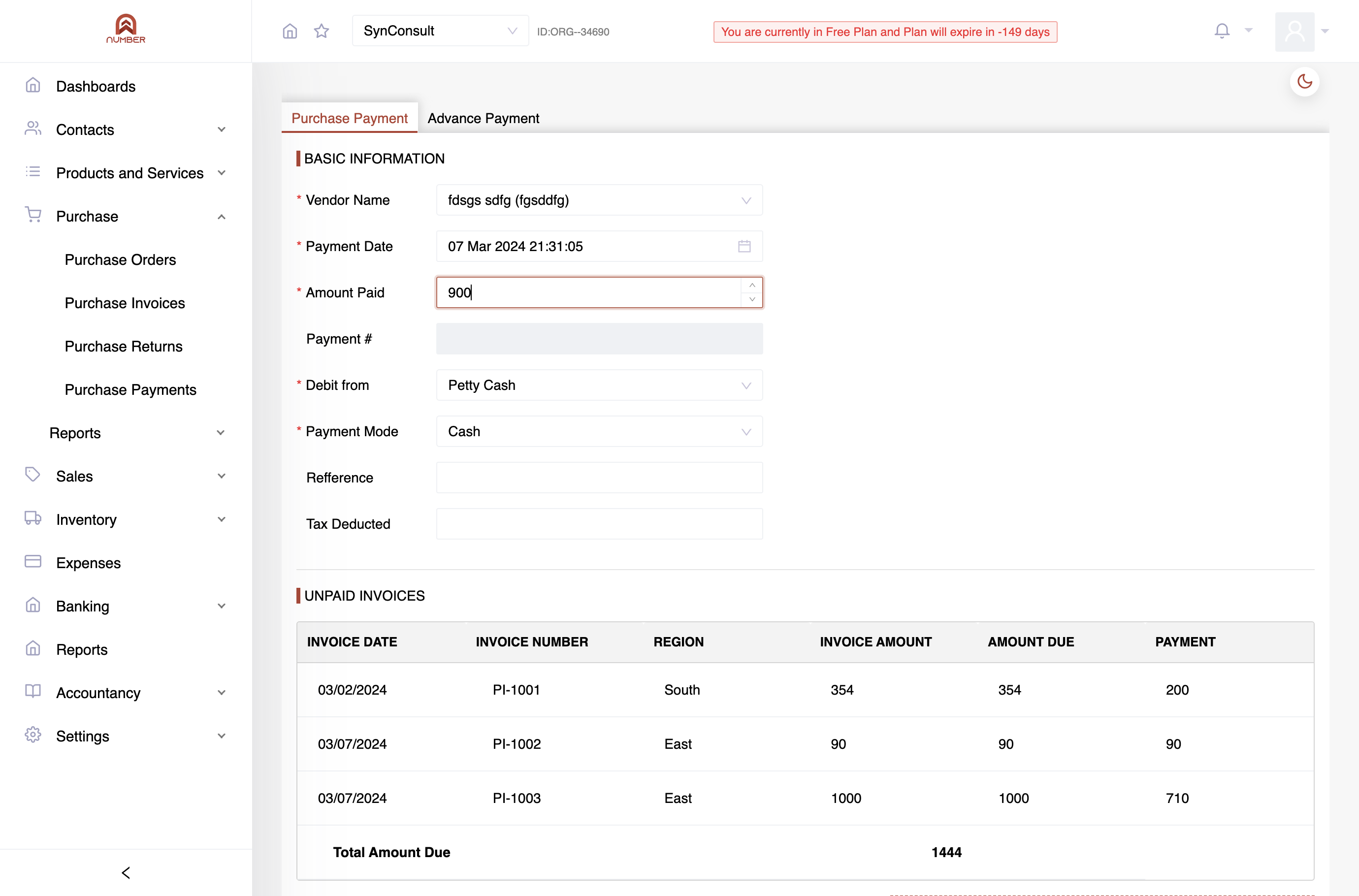Click the Expenses card icon

(x=33, y=562)
